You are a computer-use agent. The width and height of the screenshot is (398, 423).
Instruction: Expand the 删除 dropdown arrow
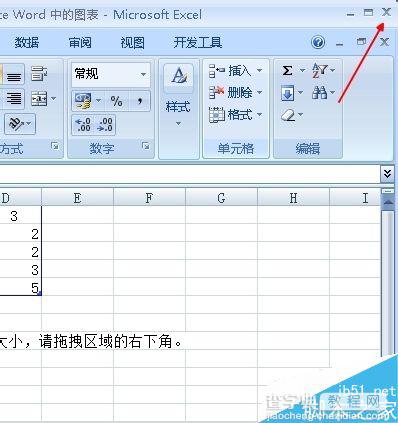click(x=259, y=92)
